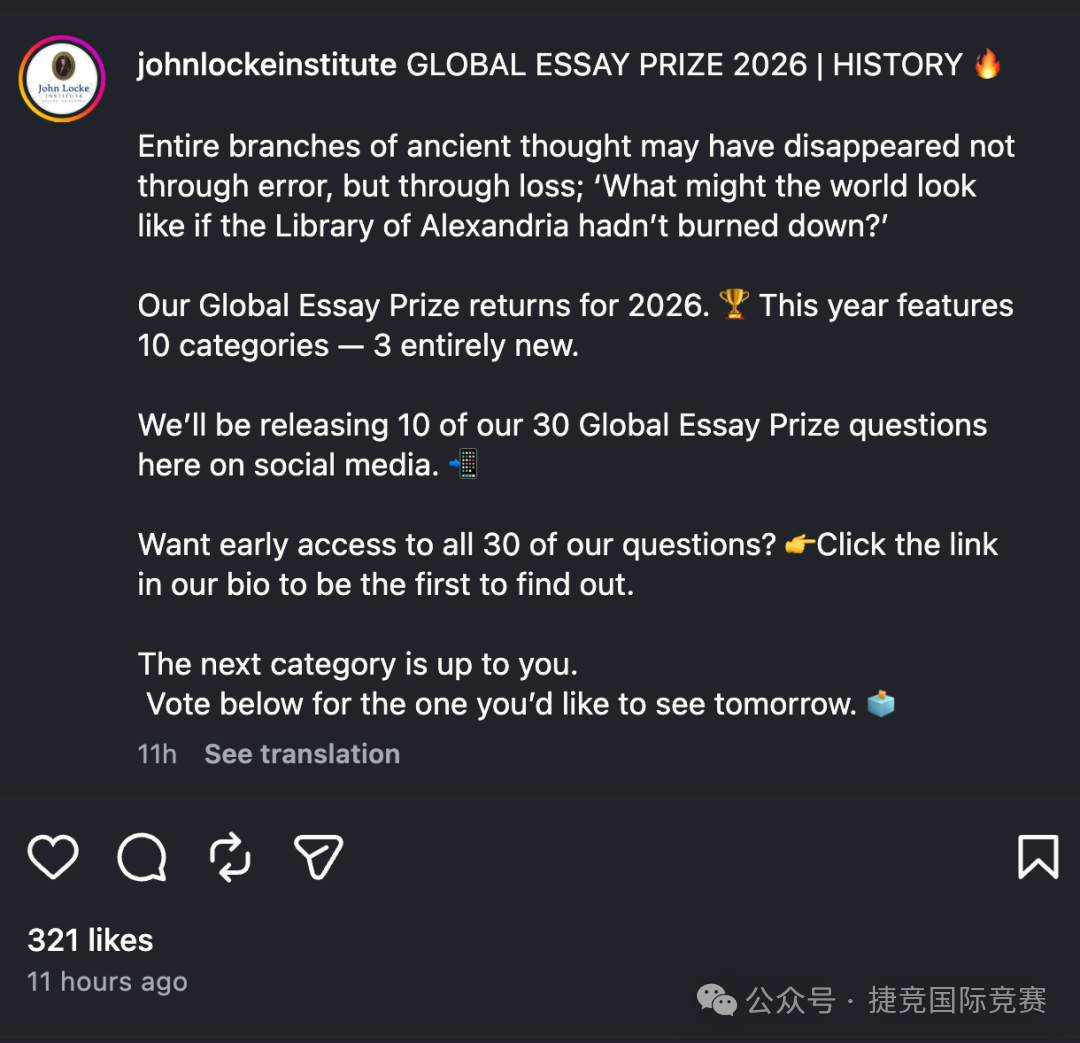1080x1043 pixels.
Task: Like the post with the heart icon
Action: pyautogui.click(x=52, y=857)
